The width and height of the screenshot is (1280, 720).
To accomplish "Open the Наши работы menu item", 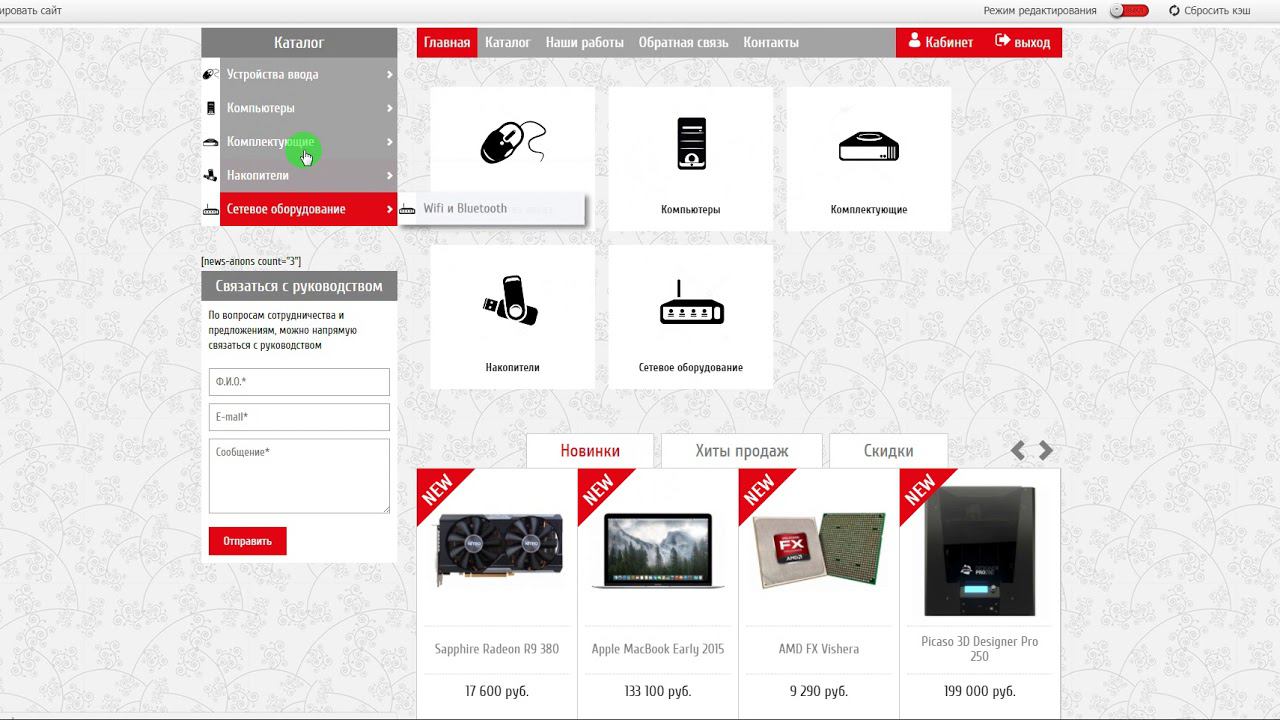I will tap(585, 42).
